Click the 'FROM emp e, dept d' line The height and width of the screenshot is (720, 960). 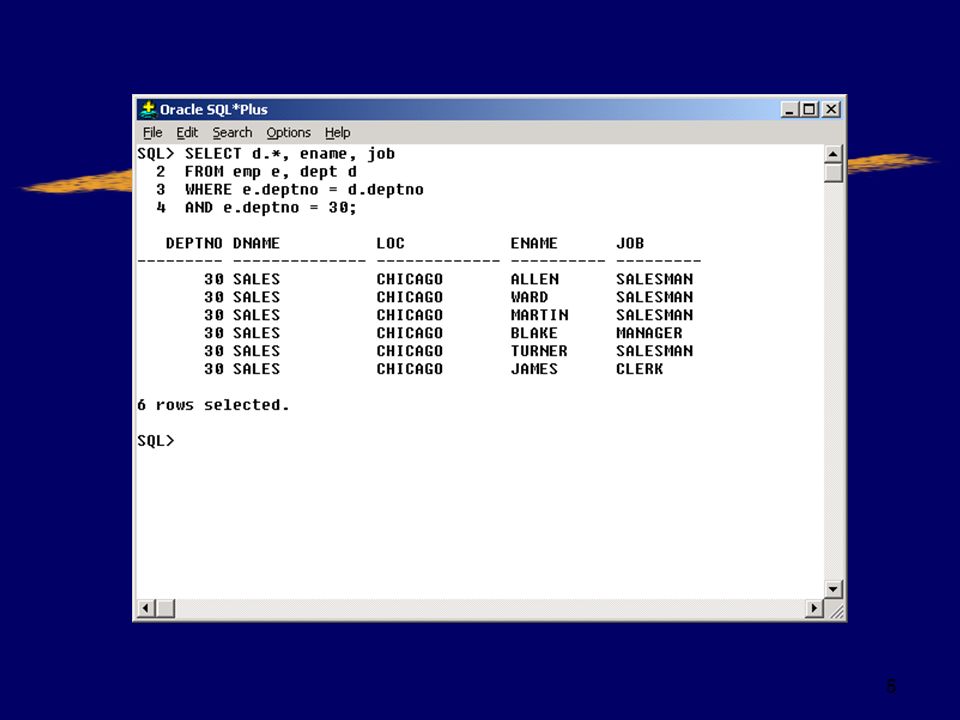point(271,171)
